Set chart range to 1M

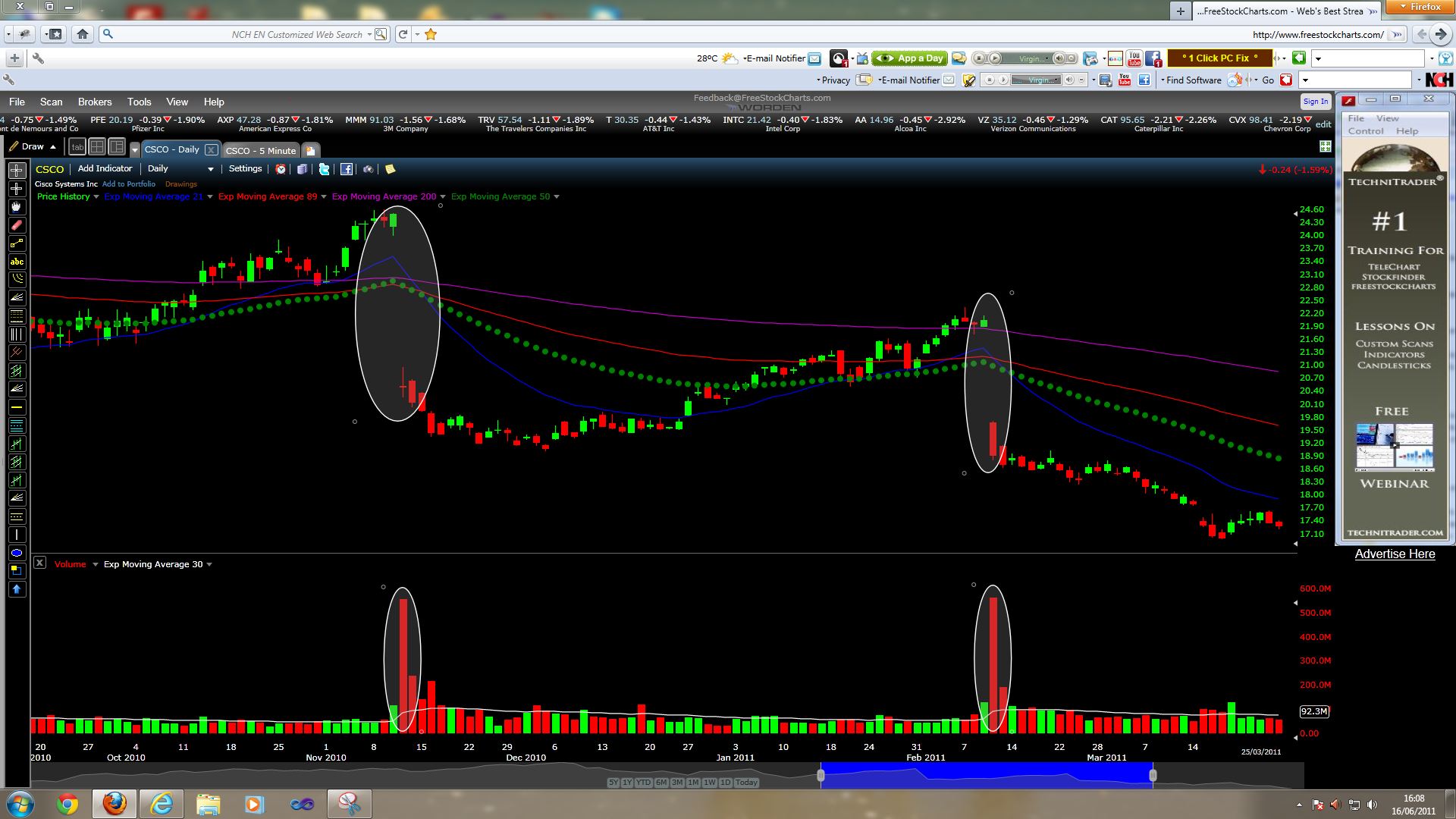pos(692,783)
